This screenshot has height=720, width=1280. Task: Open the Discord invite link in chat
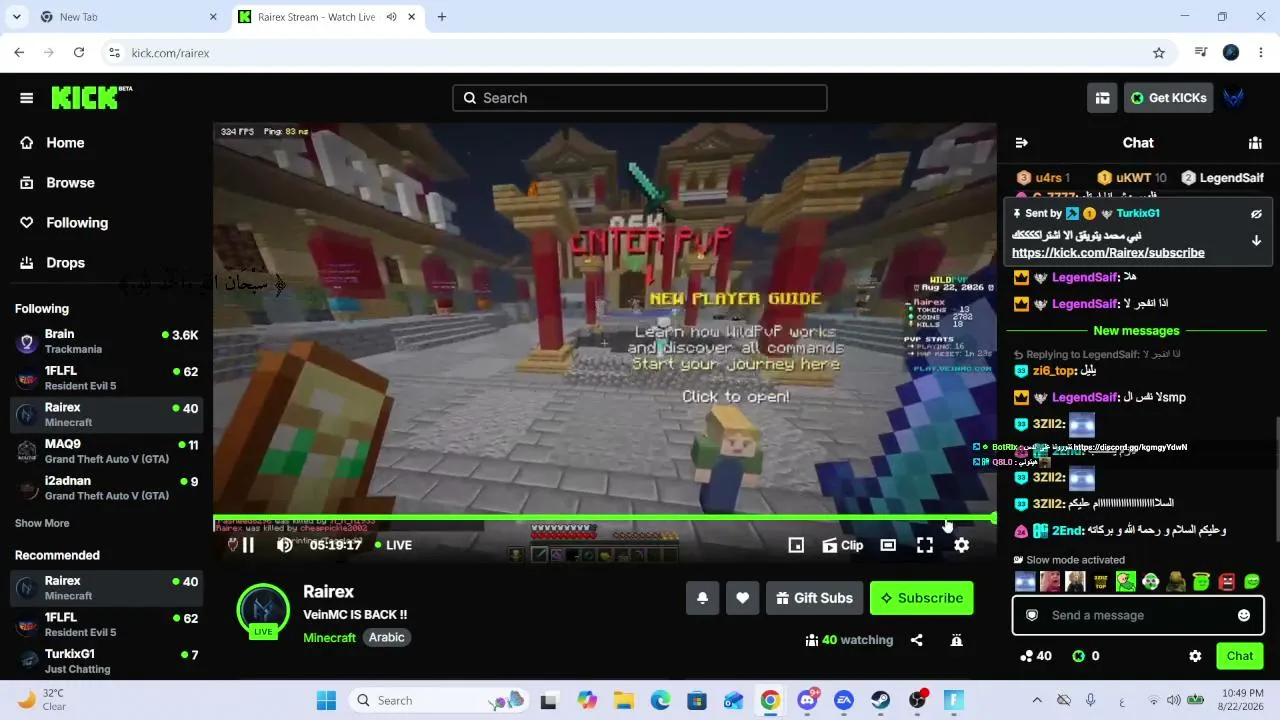pos(1130,447)
